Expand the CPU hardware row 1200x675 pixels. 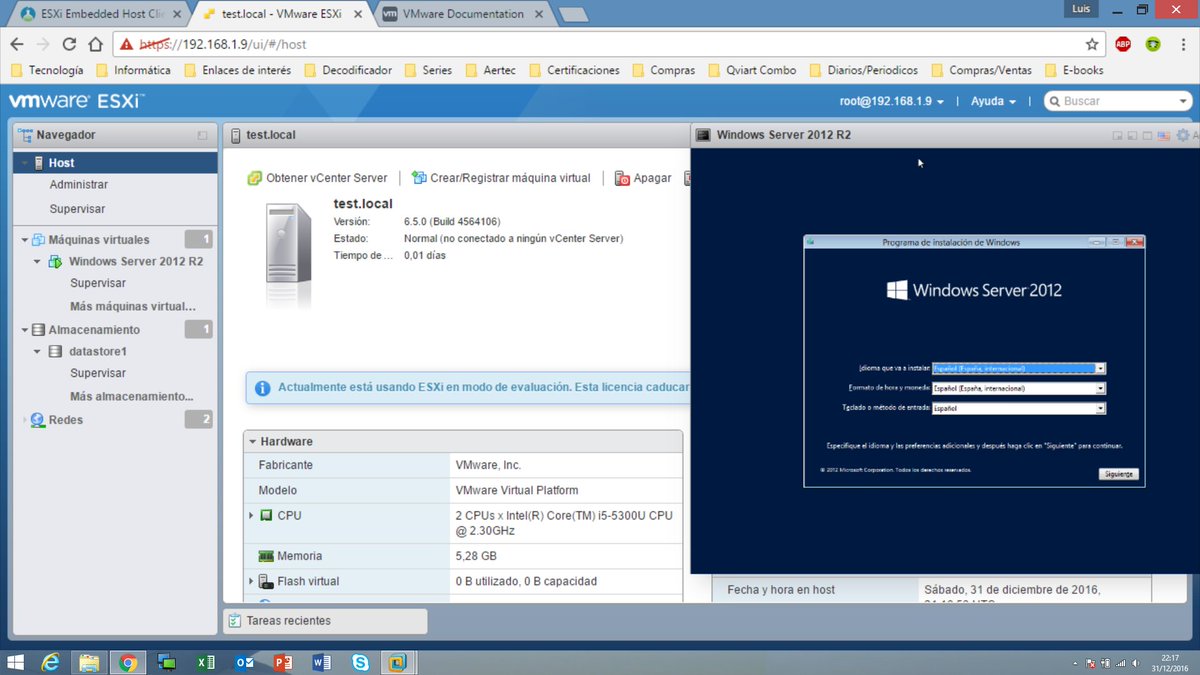(251, 515)
